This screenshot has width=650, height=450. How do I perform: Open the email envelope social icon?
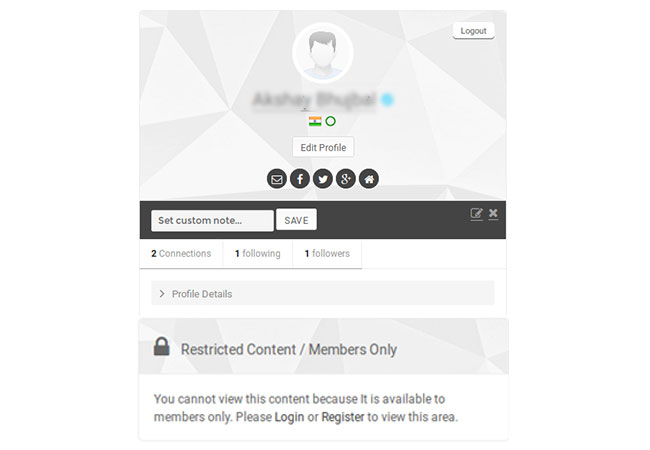click(276, 179)
